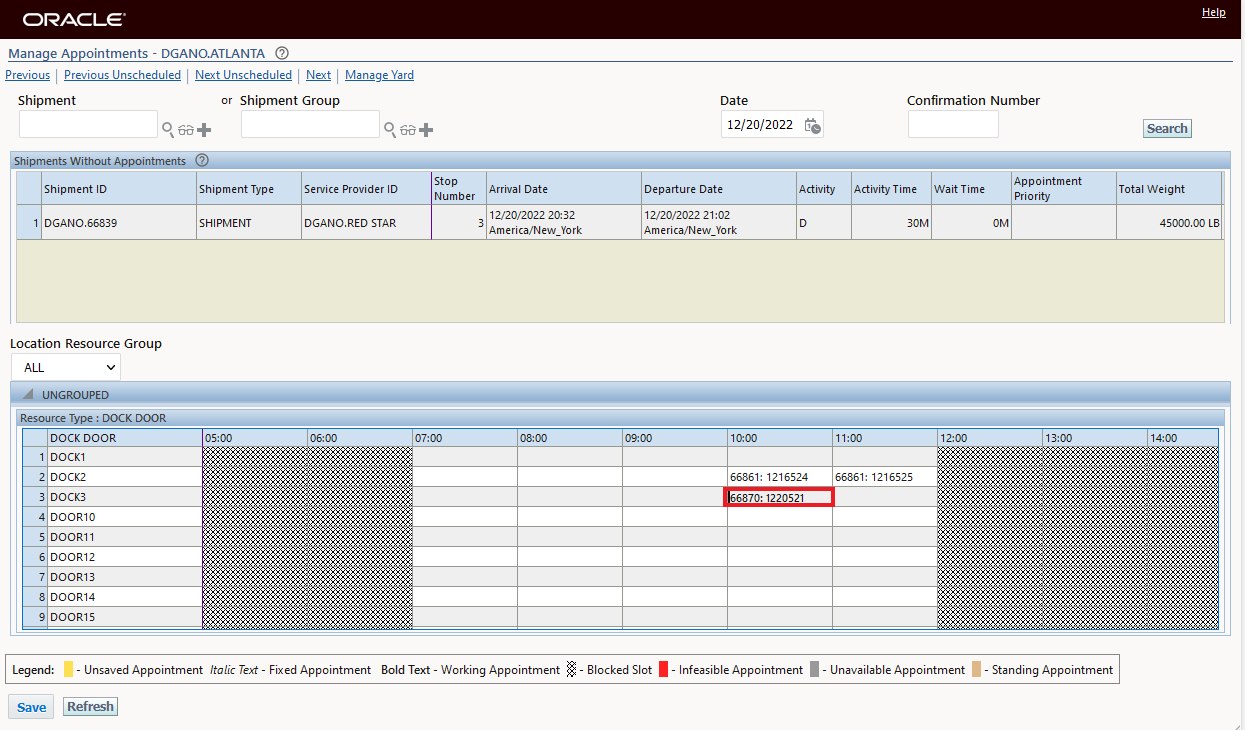1245x730 pixels.
Task: Open the Date calendar picker icon
Action: pos(812,126)
